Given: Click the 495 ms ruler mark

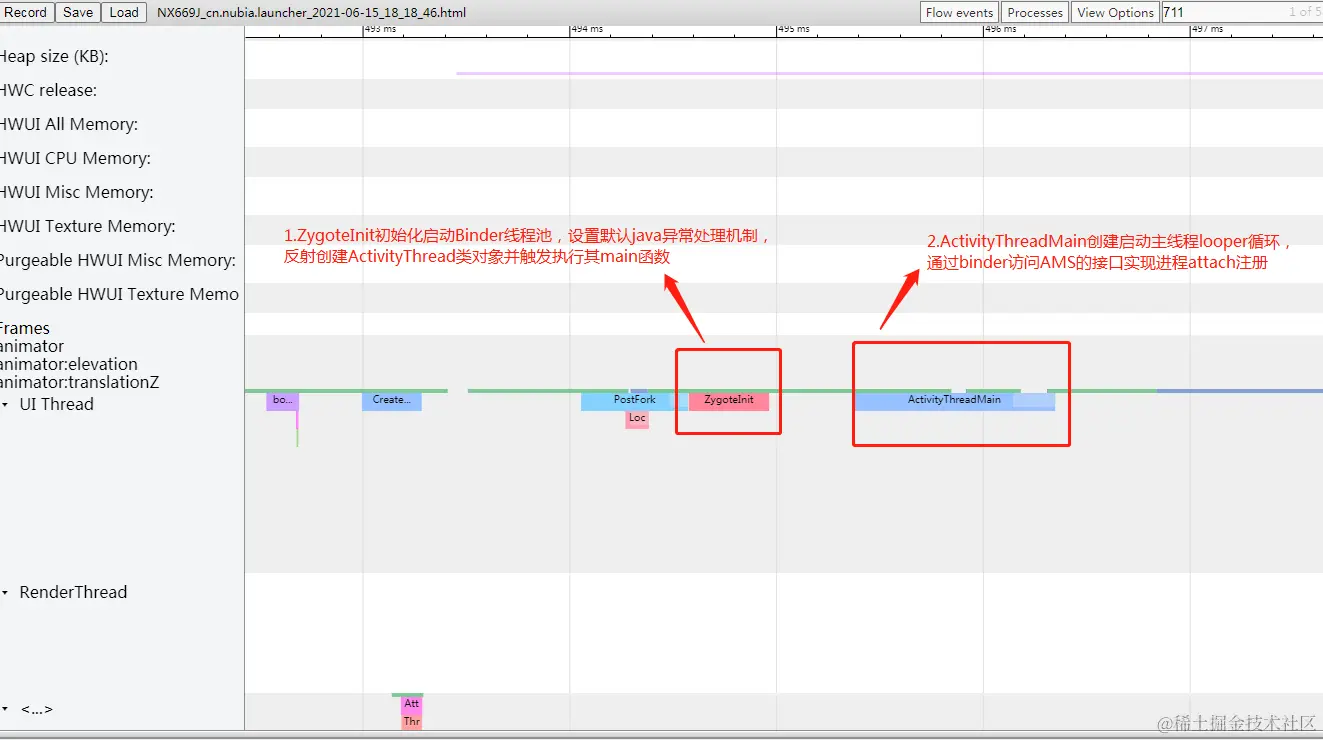Looking at the screenshot, I should coord(794,29).
